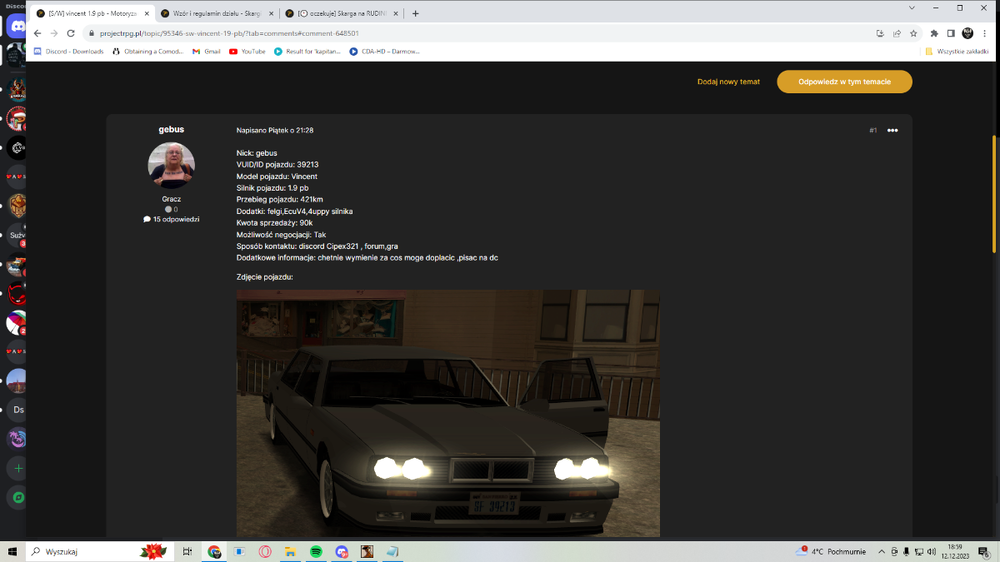The width and height of the screenshot is (1000, 562).
Task: Switch to 'Wzór i regulamin działu' tab
Action: tap(216, 13)
